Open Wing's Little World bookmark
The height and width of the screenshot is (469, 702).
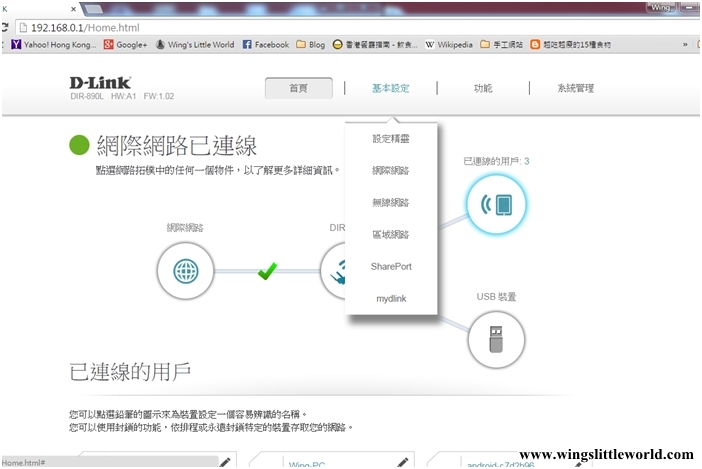pos(195,45)
